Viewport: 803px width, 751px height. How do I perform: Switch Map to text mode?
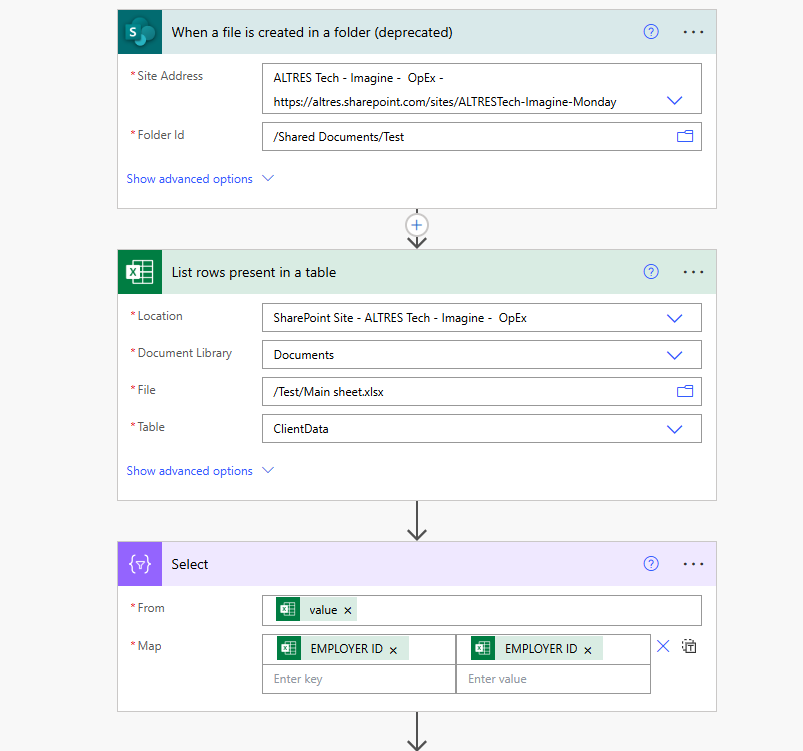pyautogui.click(x=689, y=646)
